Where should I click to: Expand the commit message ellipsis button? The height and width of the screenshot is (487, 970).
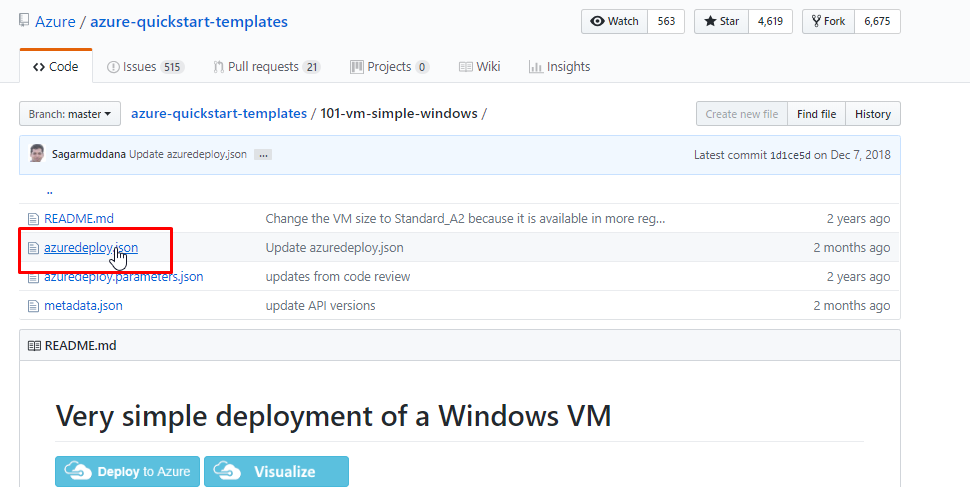point(263,155)
